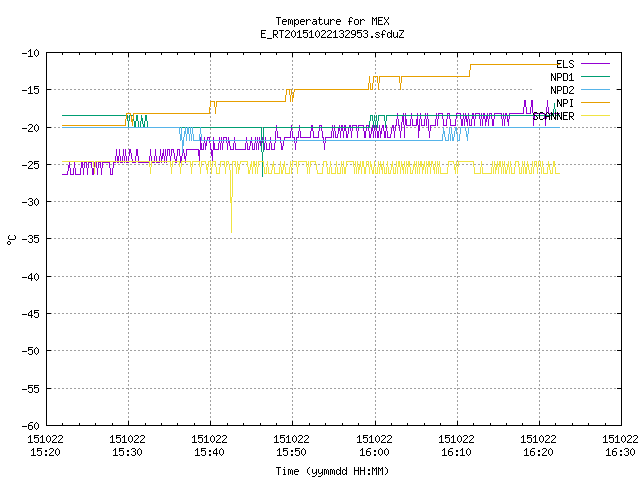Click the y-axis label '-35'
Screen dimensions: 640x480
31,239
